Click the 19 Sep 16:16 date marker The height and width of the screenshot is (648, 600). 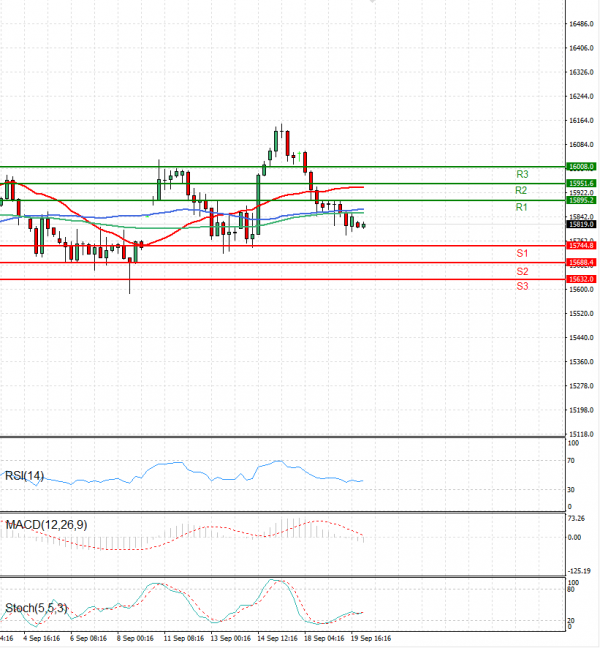[x=370, y=636]
